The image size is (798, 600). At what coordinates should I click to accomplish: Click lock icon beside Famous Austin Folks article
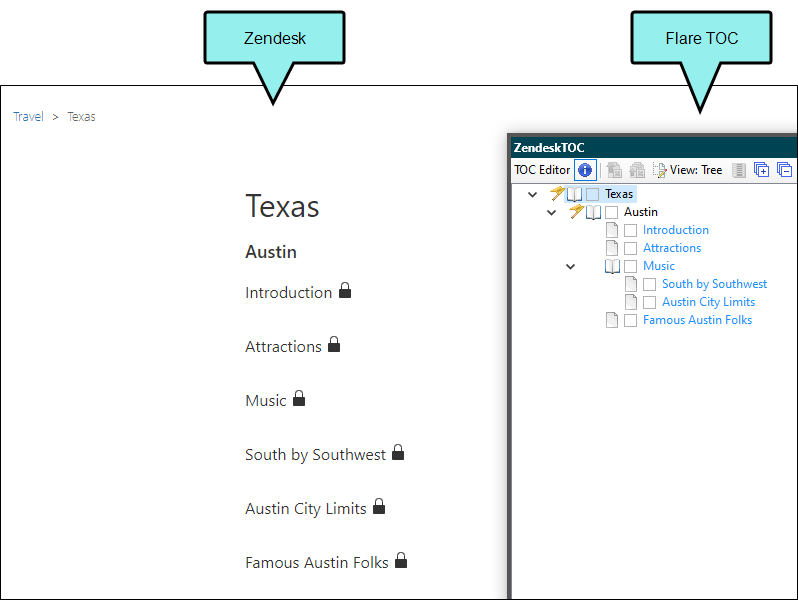point(401,560)
